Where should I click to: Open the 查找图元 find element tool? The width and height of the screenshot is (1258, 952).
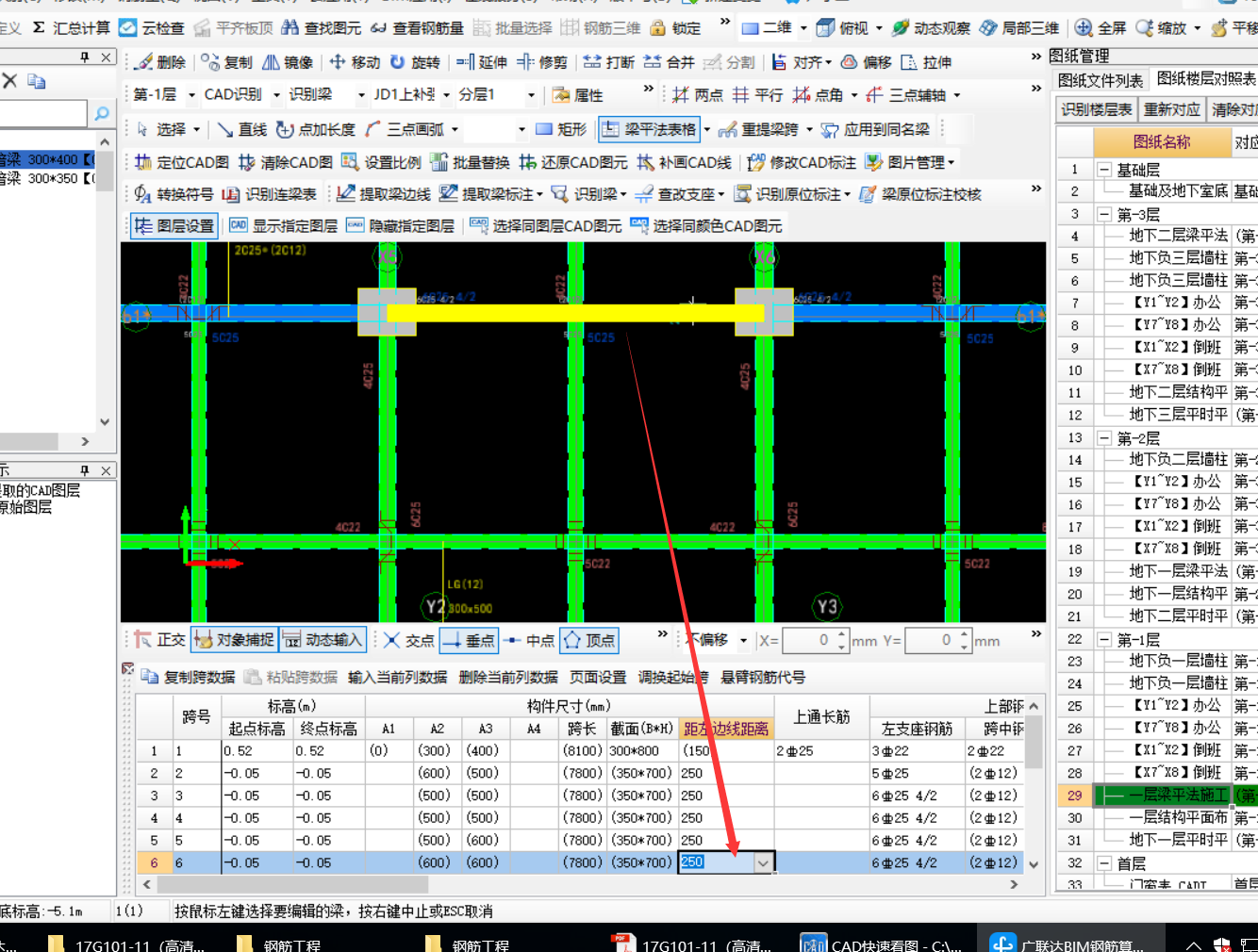[x=322, y=27]
